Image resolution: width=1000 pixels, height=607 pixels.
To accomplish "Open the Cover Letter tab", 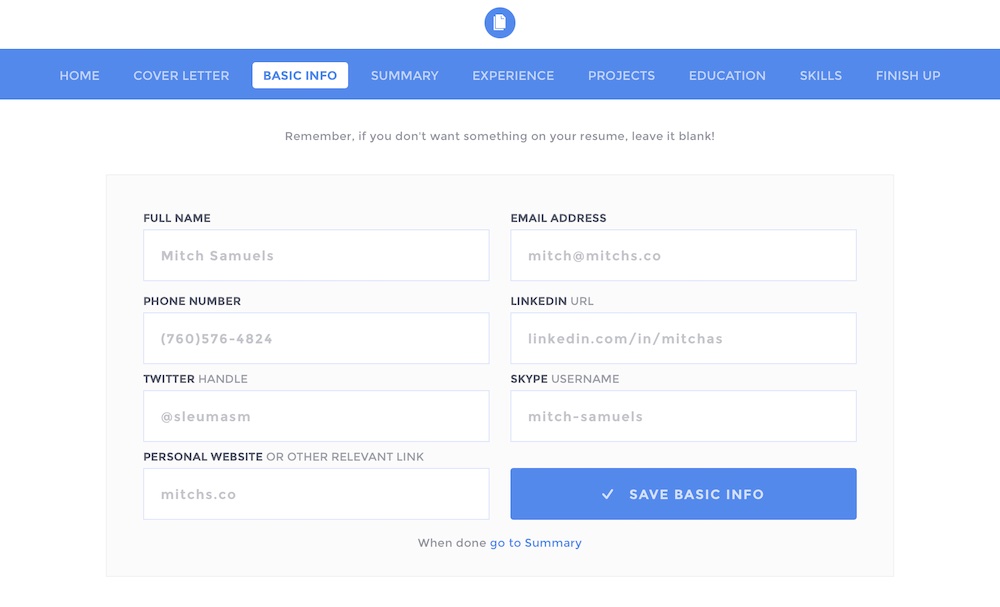I will [x=181, y=75].
